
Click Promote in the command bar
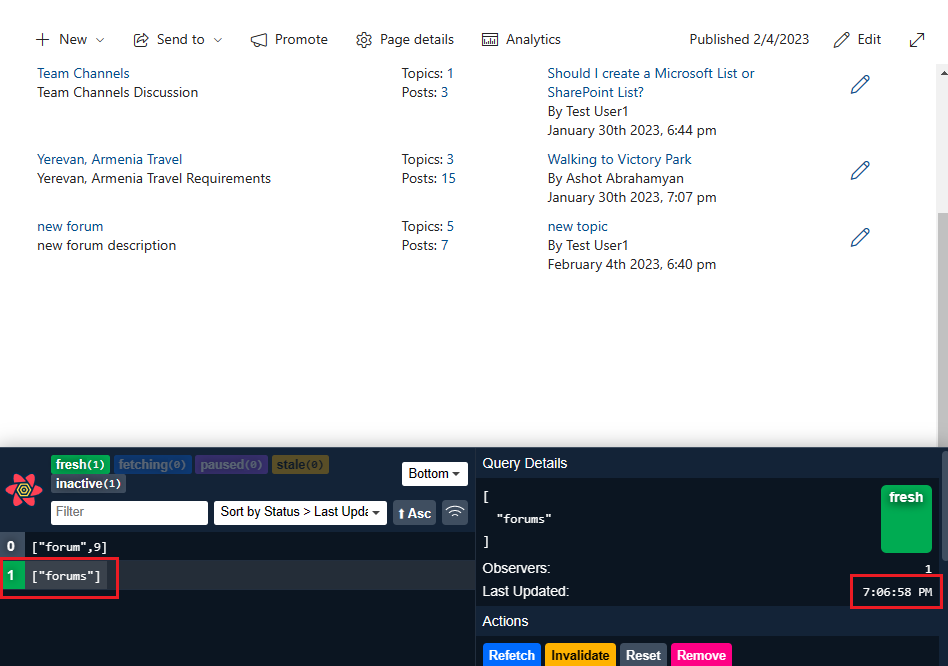click(x=289, y=40)
